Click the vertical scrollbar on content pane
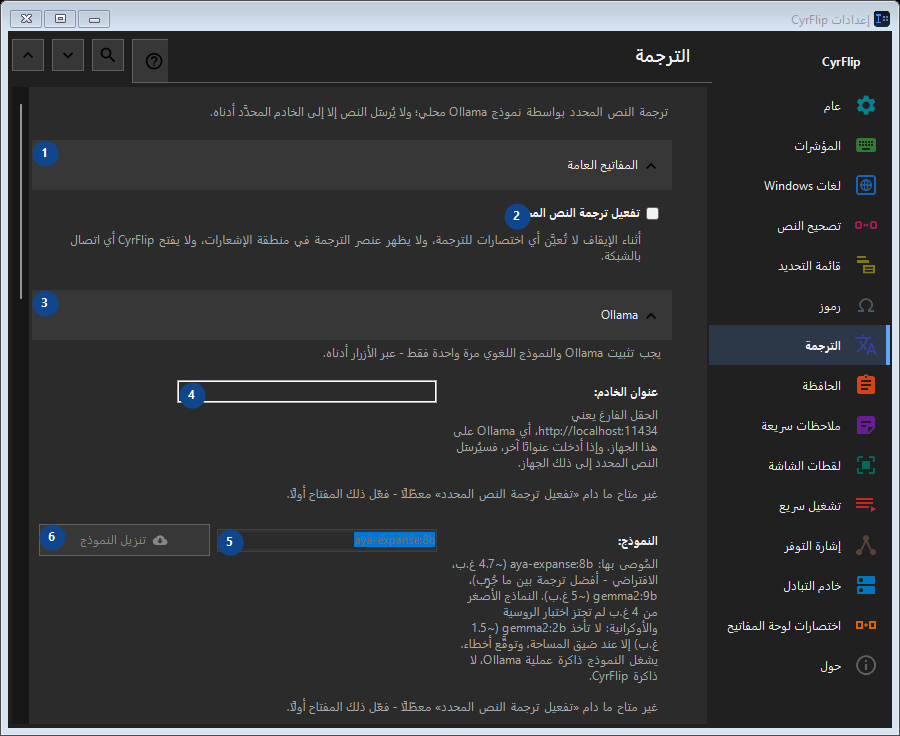The image size is (900, 736). point(21,201)
